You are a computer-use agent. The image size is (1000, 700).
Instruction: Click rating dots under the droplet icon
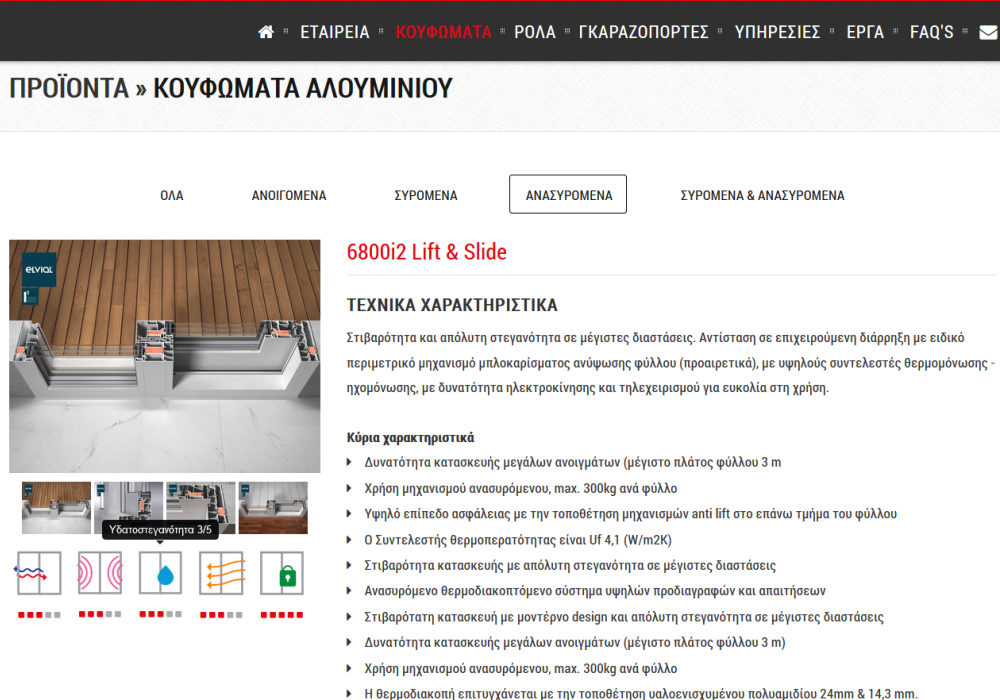(161, 615)
